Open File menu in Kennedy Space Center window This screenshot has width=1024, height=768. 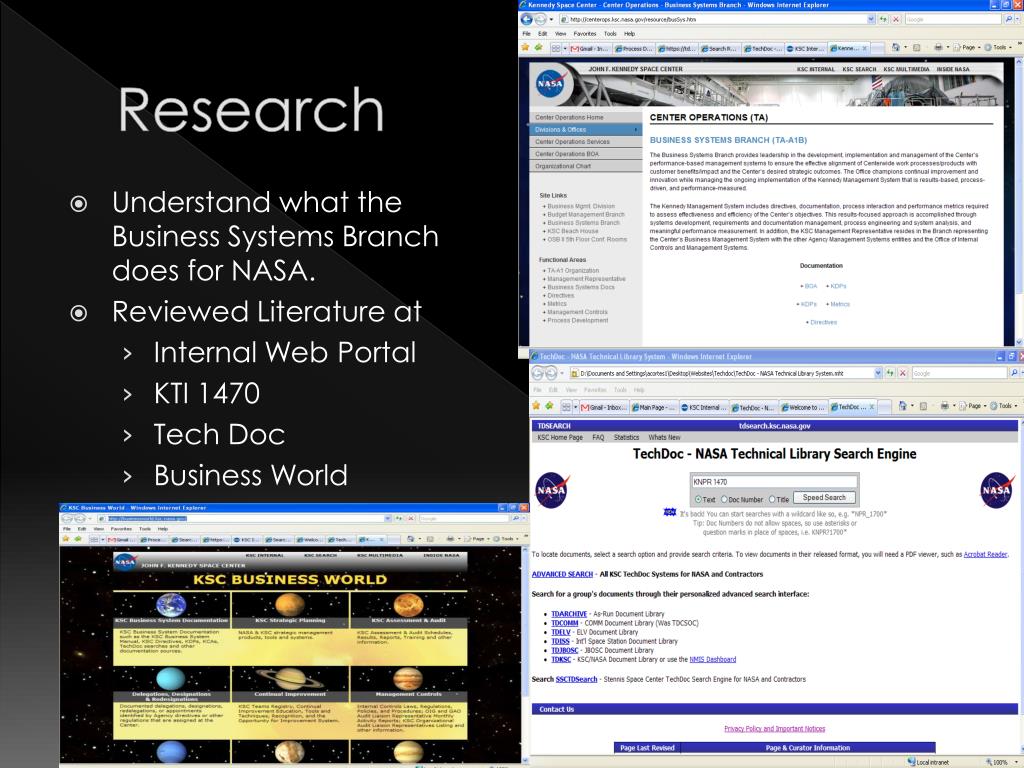[526, 33]
